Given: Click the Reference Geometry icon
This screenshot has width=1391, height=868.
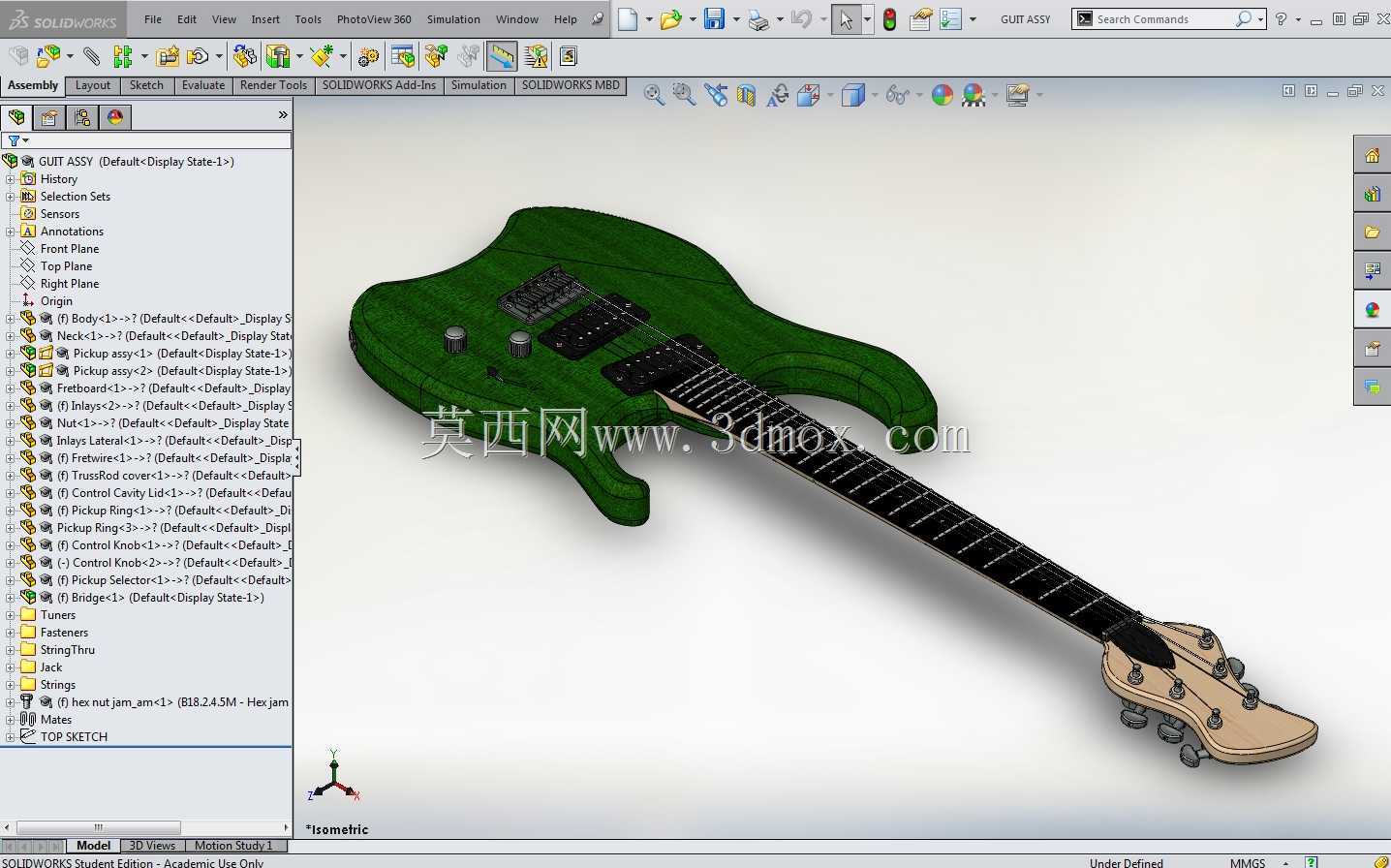Looking at the screenshot, I should tap(322, 57).
